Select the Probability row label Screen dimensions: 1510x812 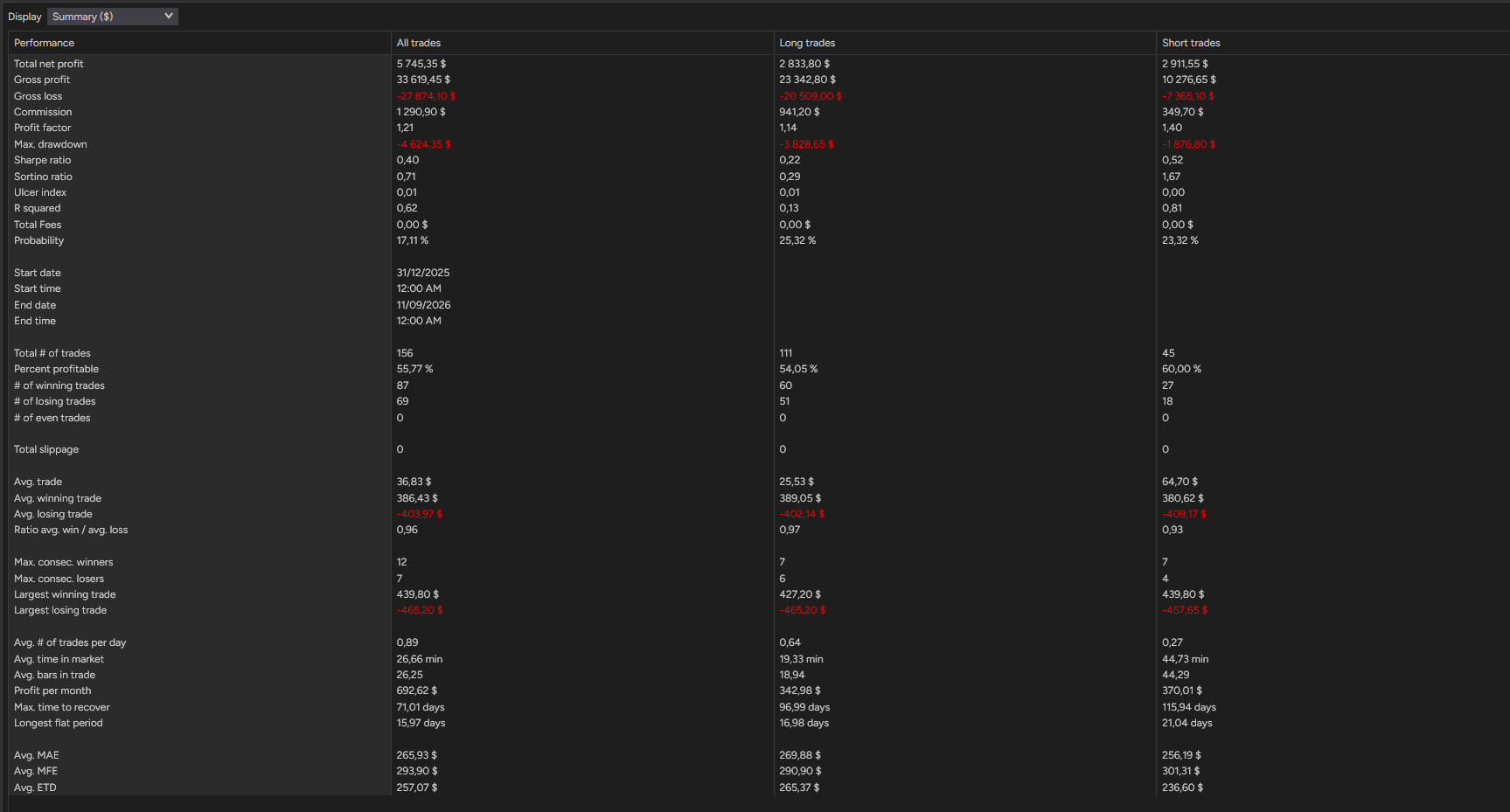coord(39,240)
